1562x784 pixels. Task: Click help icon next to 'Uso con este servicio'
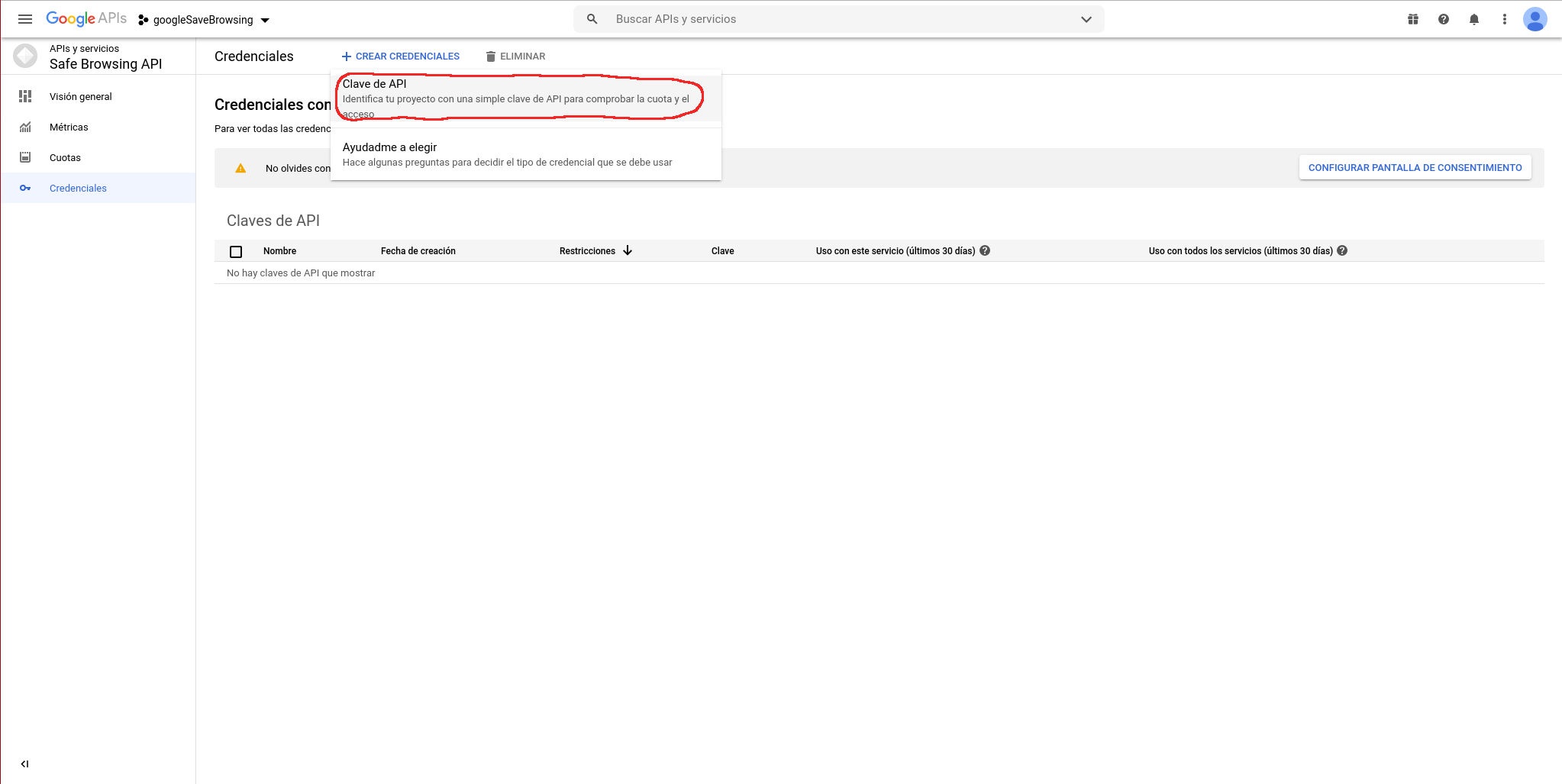985,250
